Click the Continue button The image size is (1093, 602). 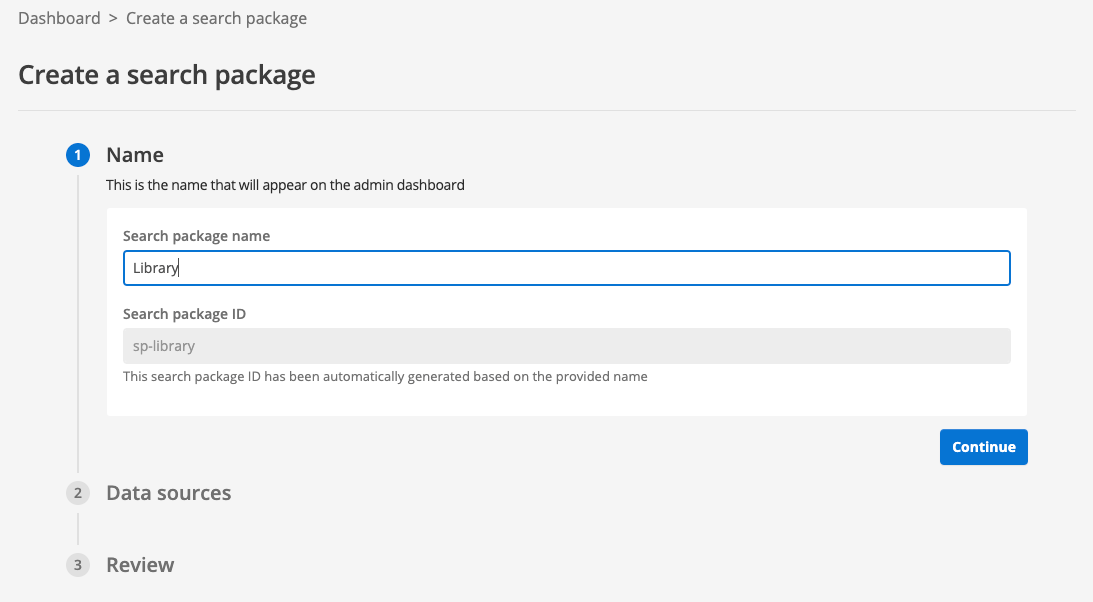983,447
